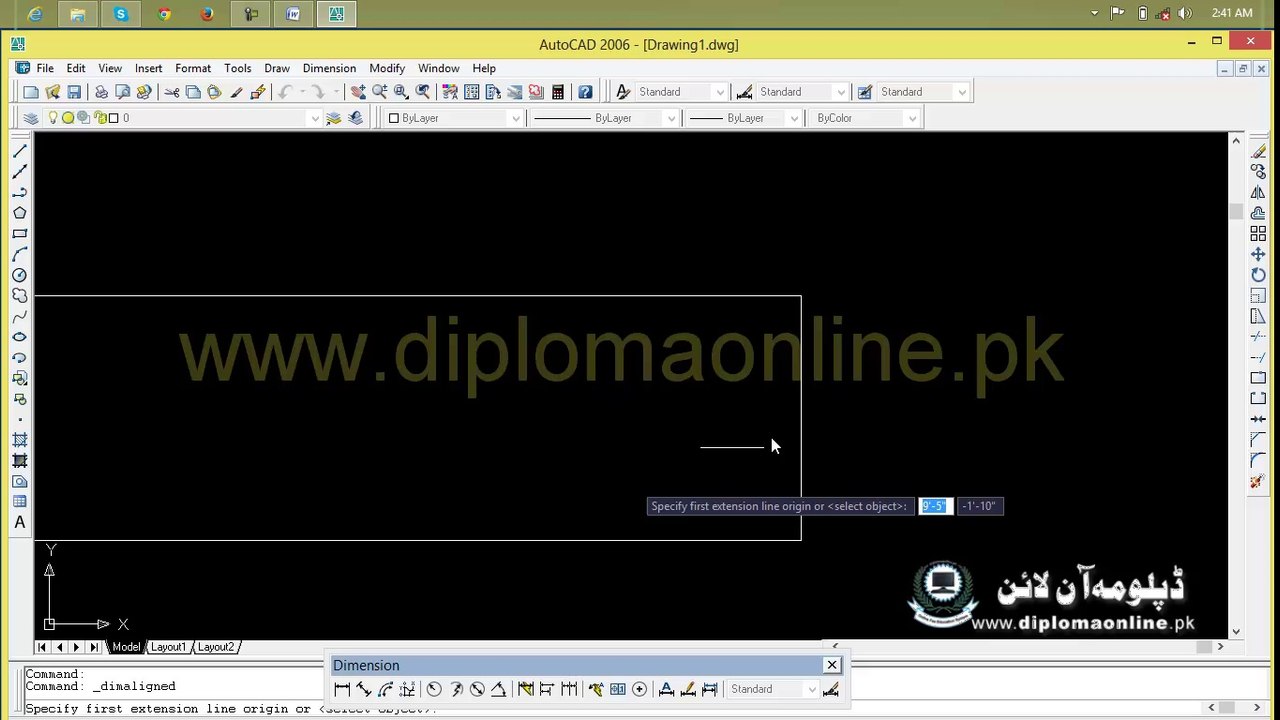1280x720 pixels.
Task: Close the Dimension floating toolbar
Action: [831, 665]
